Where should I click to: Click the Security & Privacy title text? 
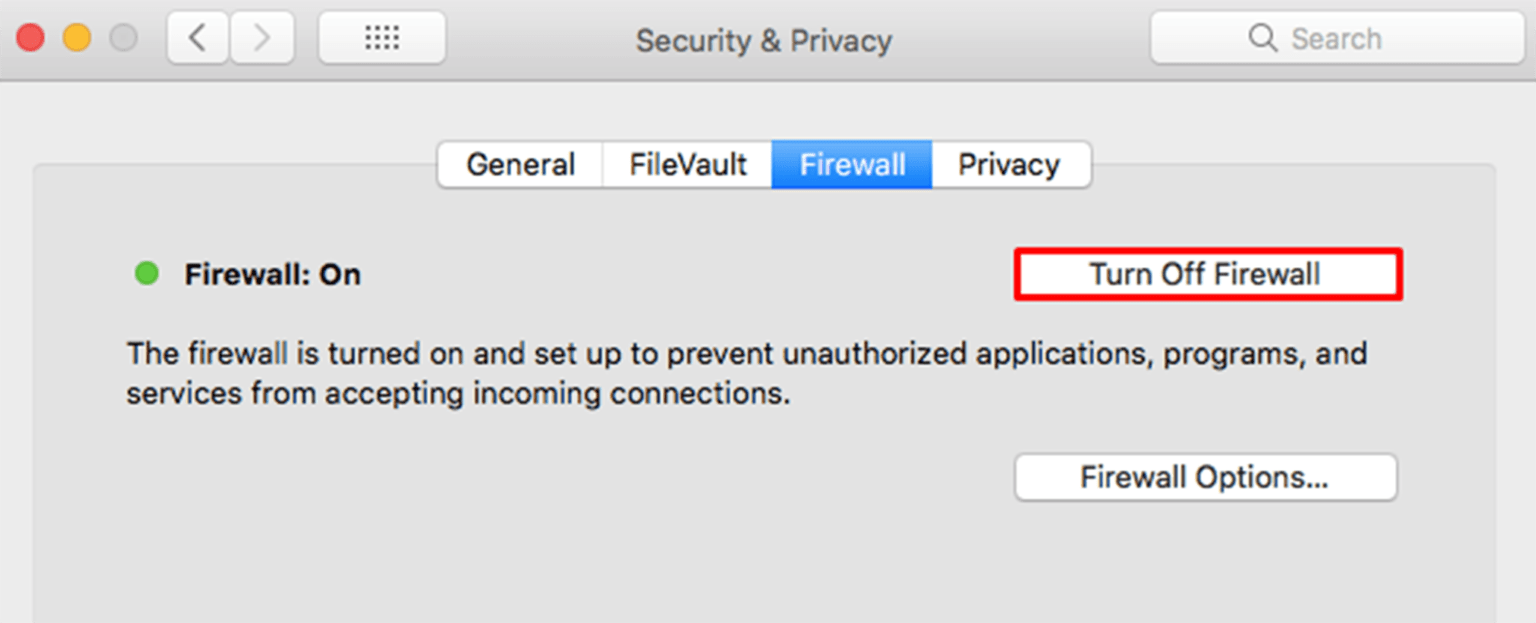[x=763, y=40]
